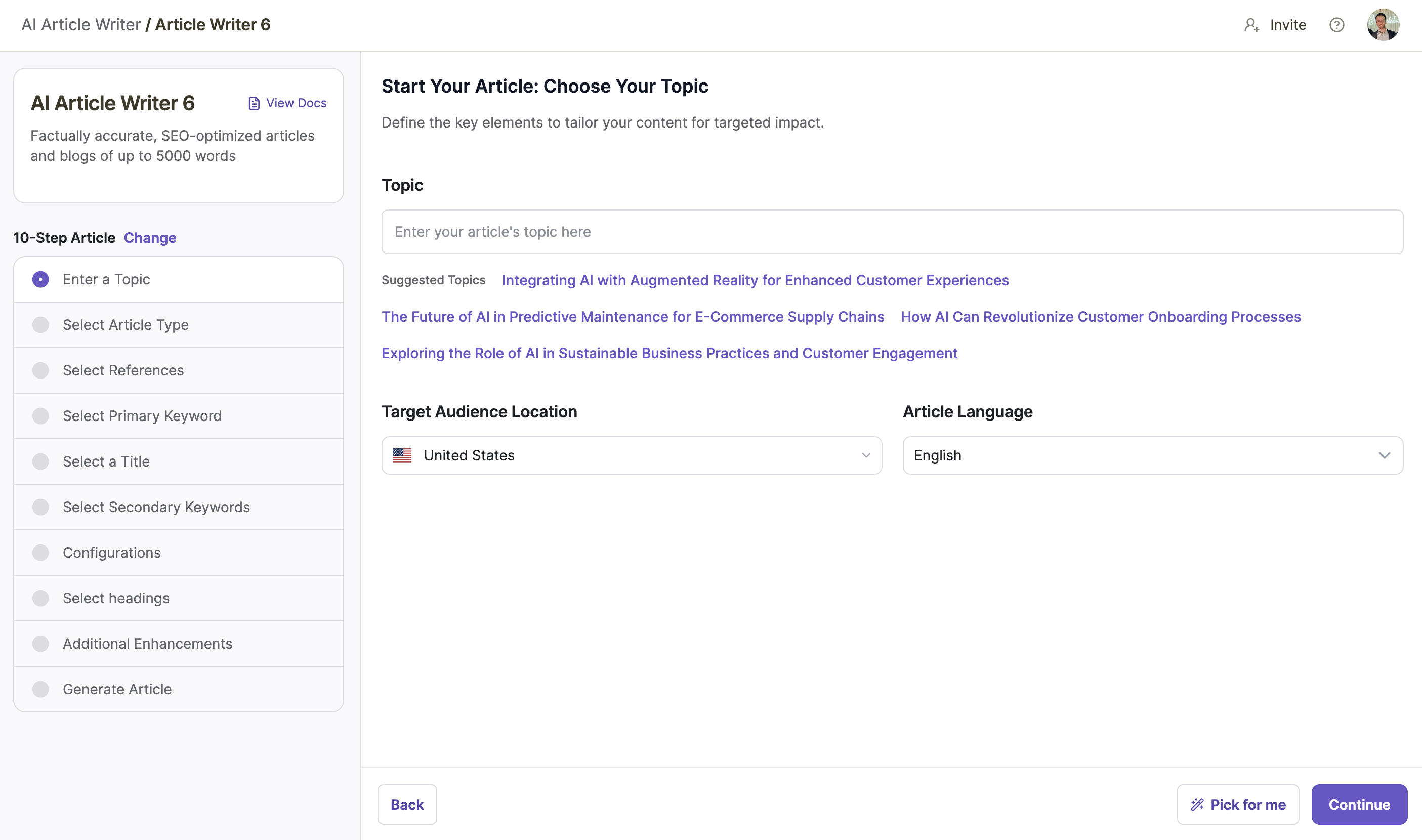Go to the Select Article Type step label
The height and width of the screenshot is (840, 1422).
tap(126, 325)
